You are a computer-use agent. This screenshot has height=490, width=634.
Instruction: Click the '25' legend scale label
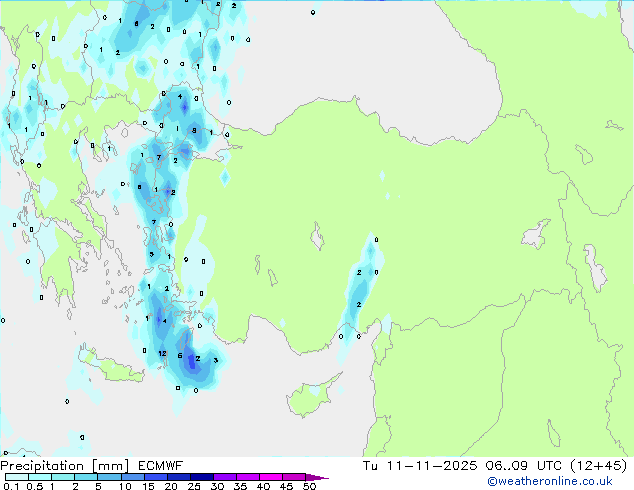click(x=194, y=486)
